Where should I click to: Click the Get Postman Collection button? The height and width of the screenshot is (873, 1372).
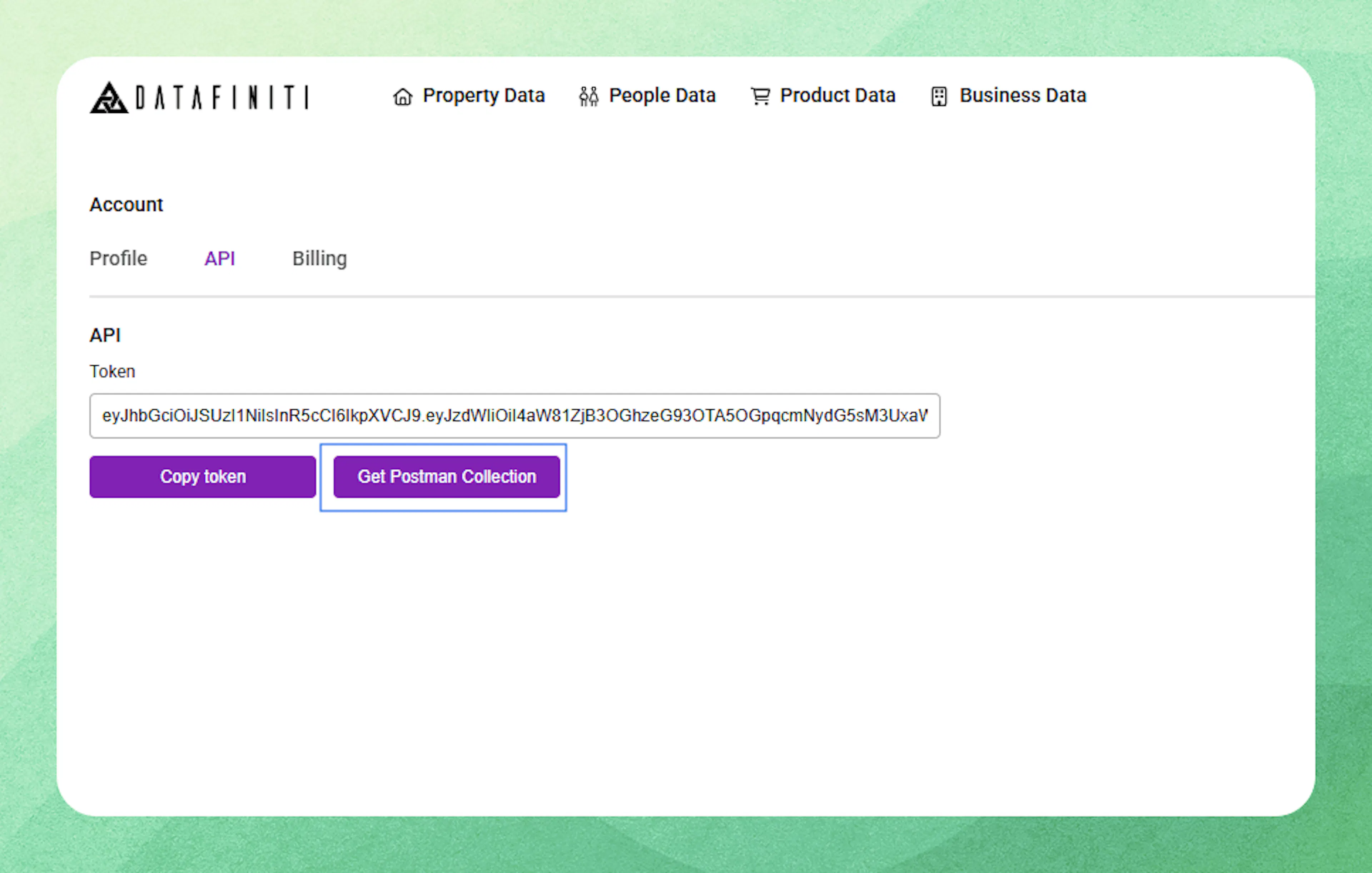pos(446,477)
